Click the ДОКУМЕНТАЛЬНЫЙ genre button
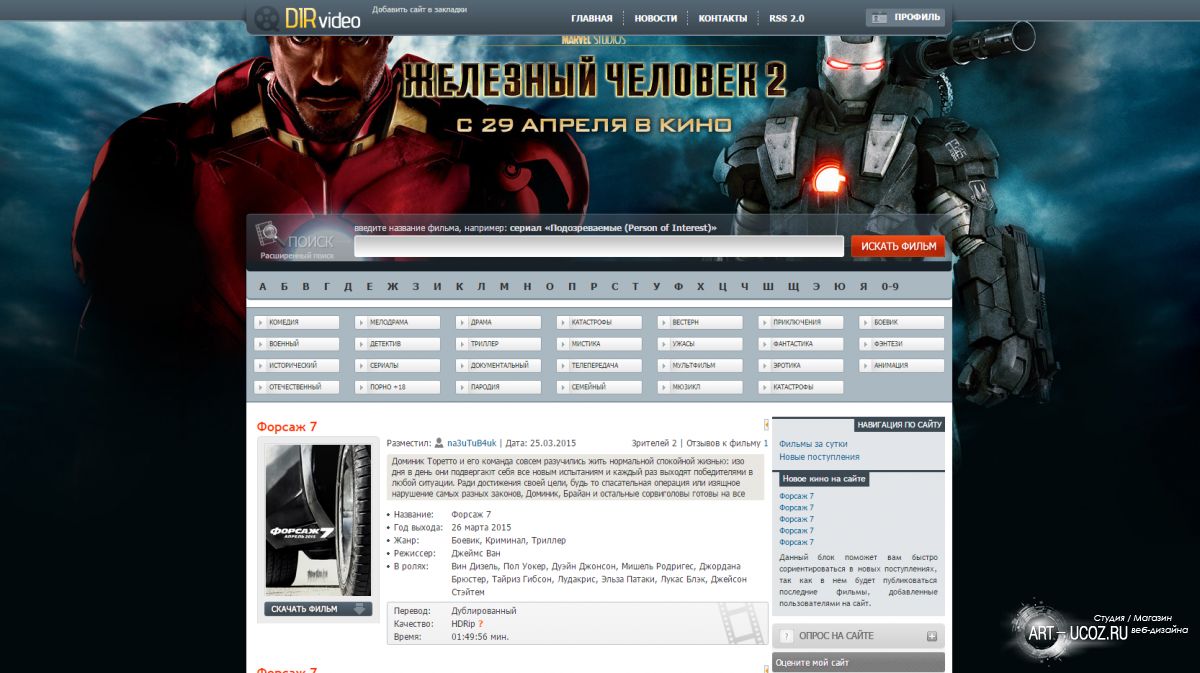 [x=499, y=366]
